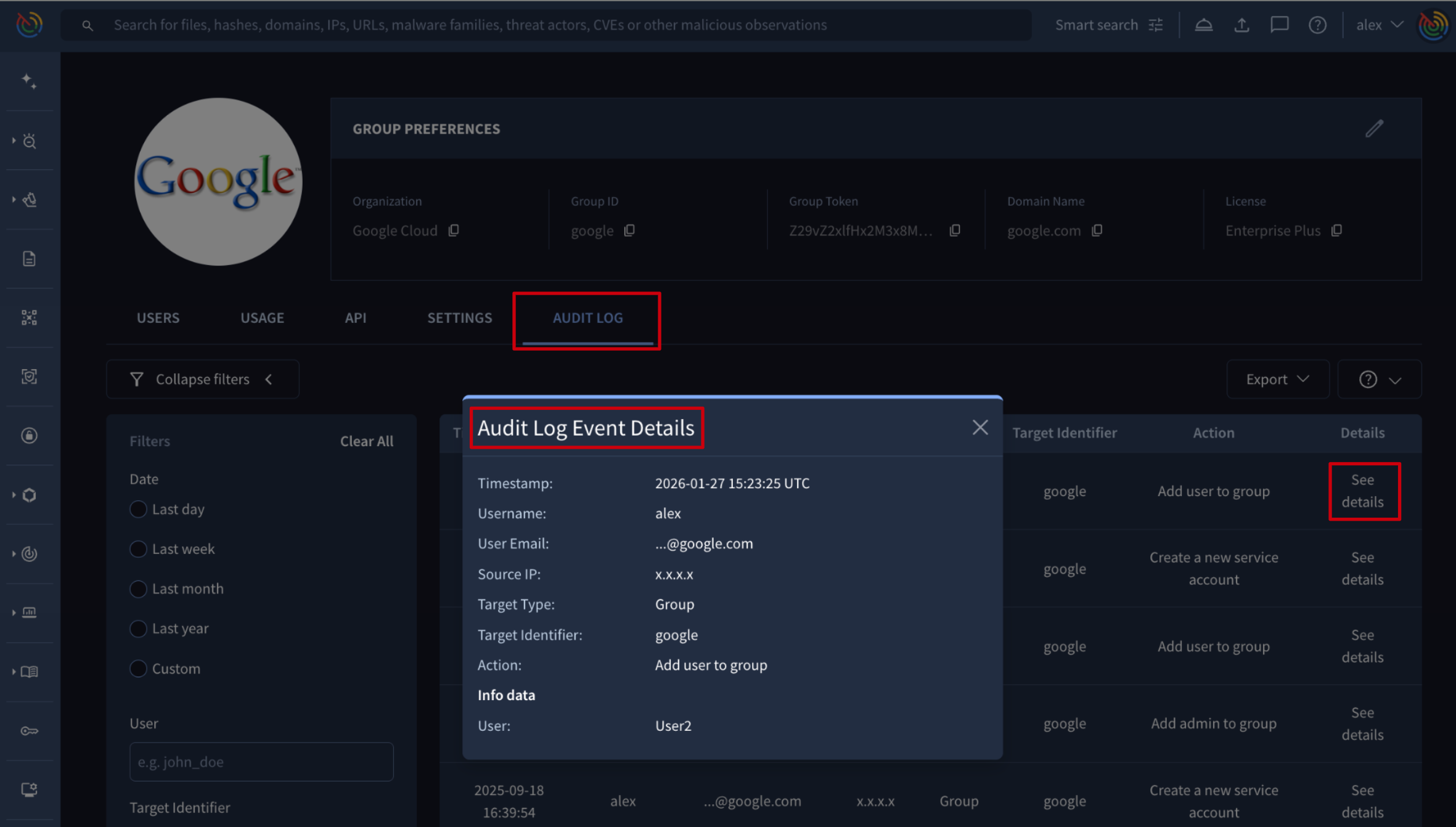Switch to the USERS tab
Screen dimensions: 1456x827
pyautogui.click(x=158, y=317)
